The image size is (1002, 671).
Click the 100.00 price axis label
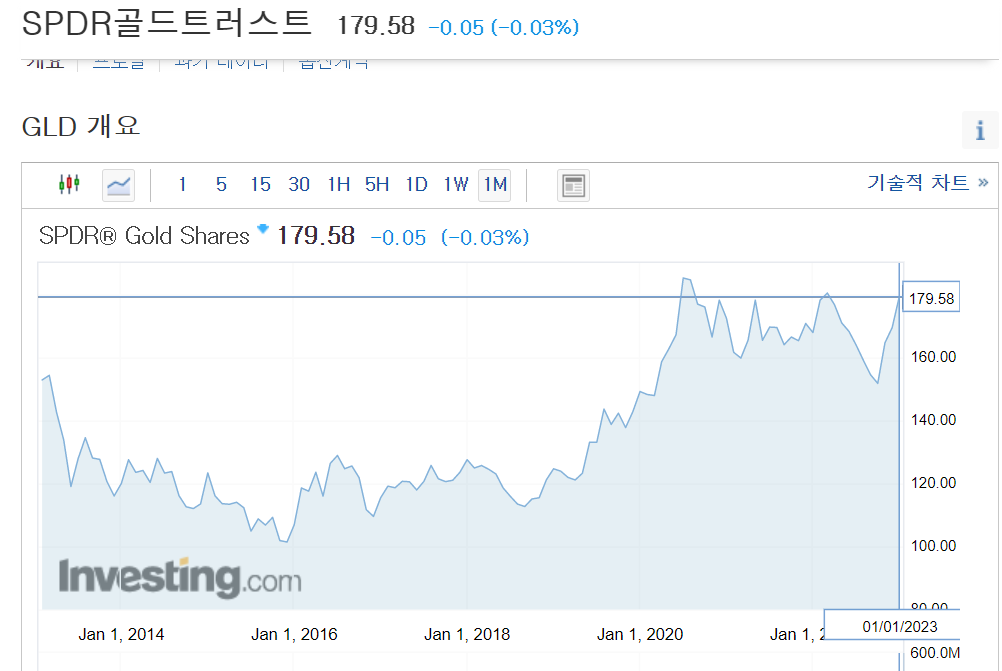(933, 546)
